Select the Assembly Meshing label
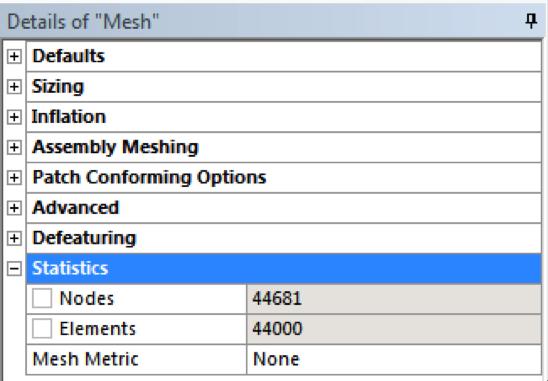The width and height of the screenshot is (548, 381). click(115, 147)
